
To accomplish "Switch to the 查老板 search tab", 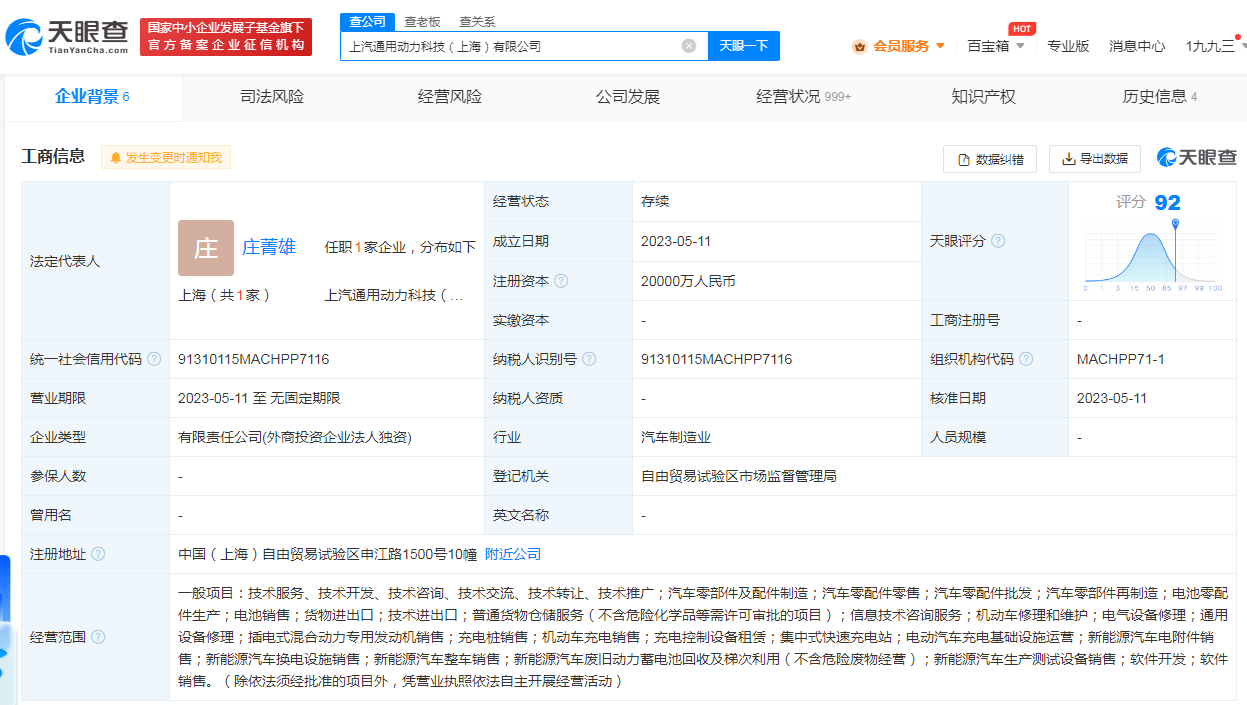I will [x=422, y=22].
